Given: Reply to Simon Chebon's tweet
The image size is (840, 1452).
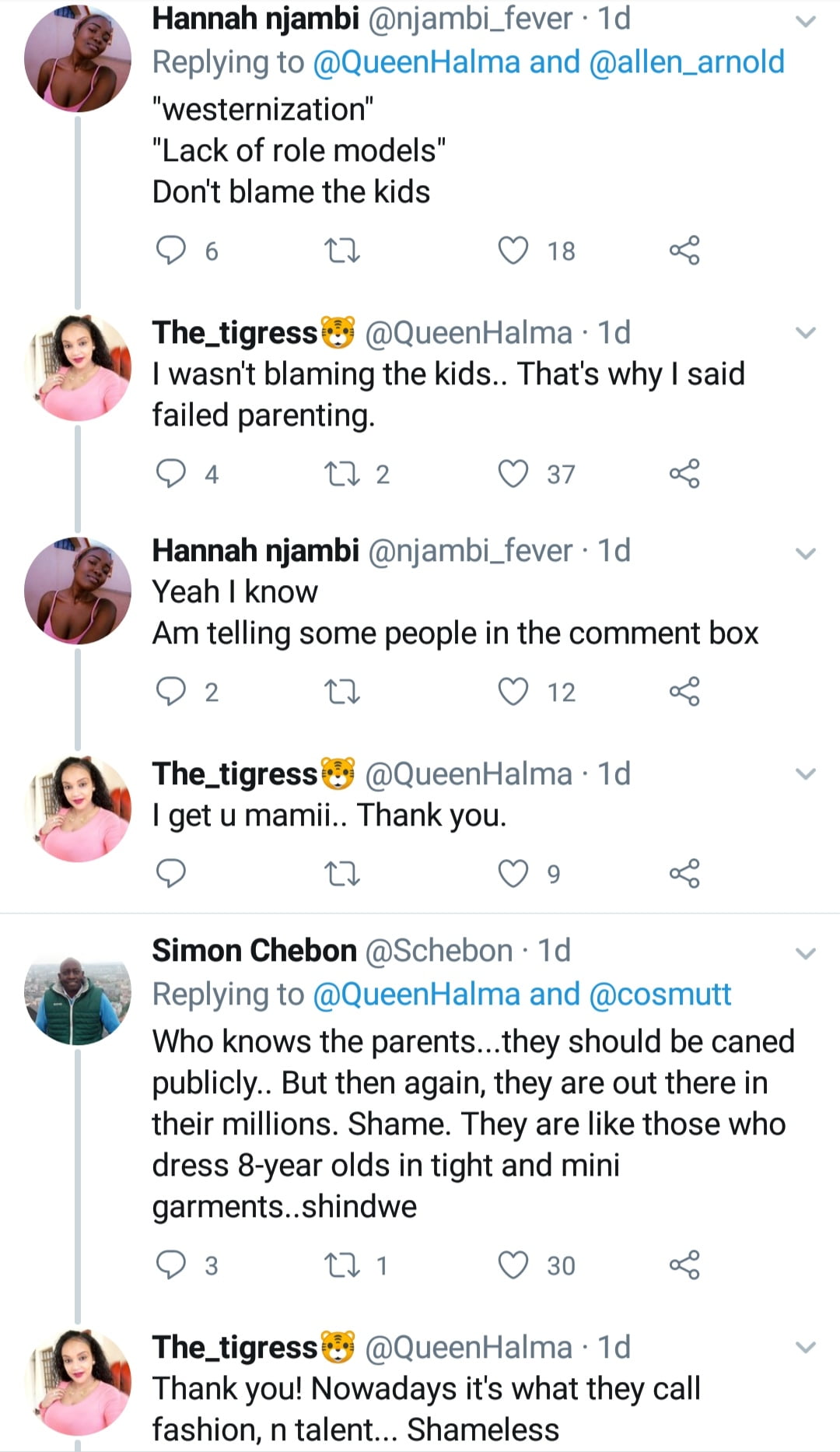Looking at the screenshot, I should click(x=171, y=1265).
